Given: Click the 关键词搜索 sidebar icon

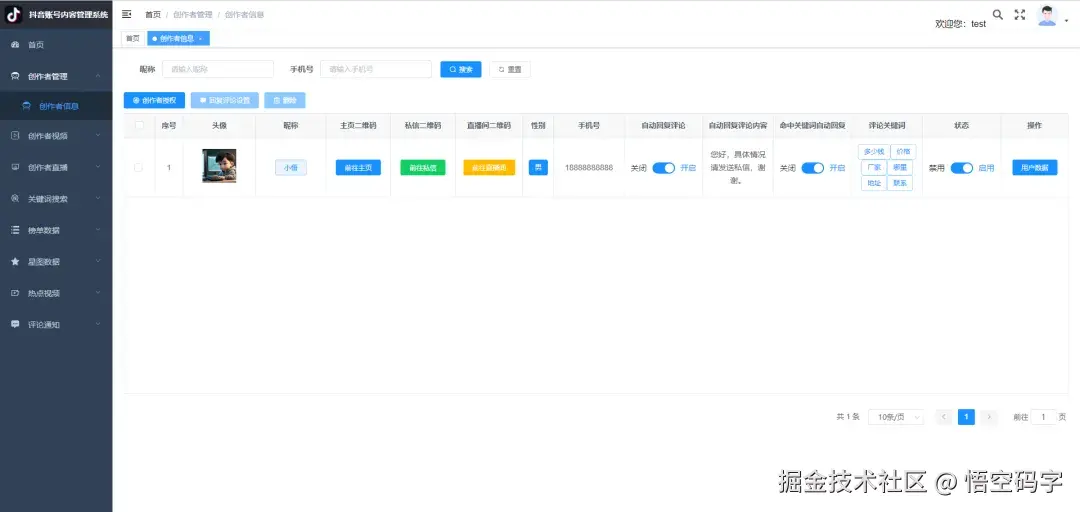Looking at the screenshot, I should click(x=15, y=198).
